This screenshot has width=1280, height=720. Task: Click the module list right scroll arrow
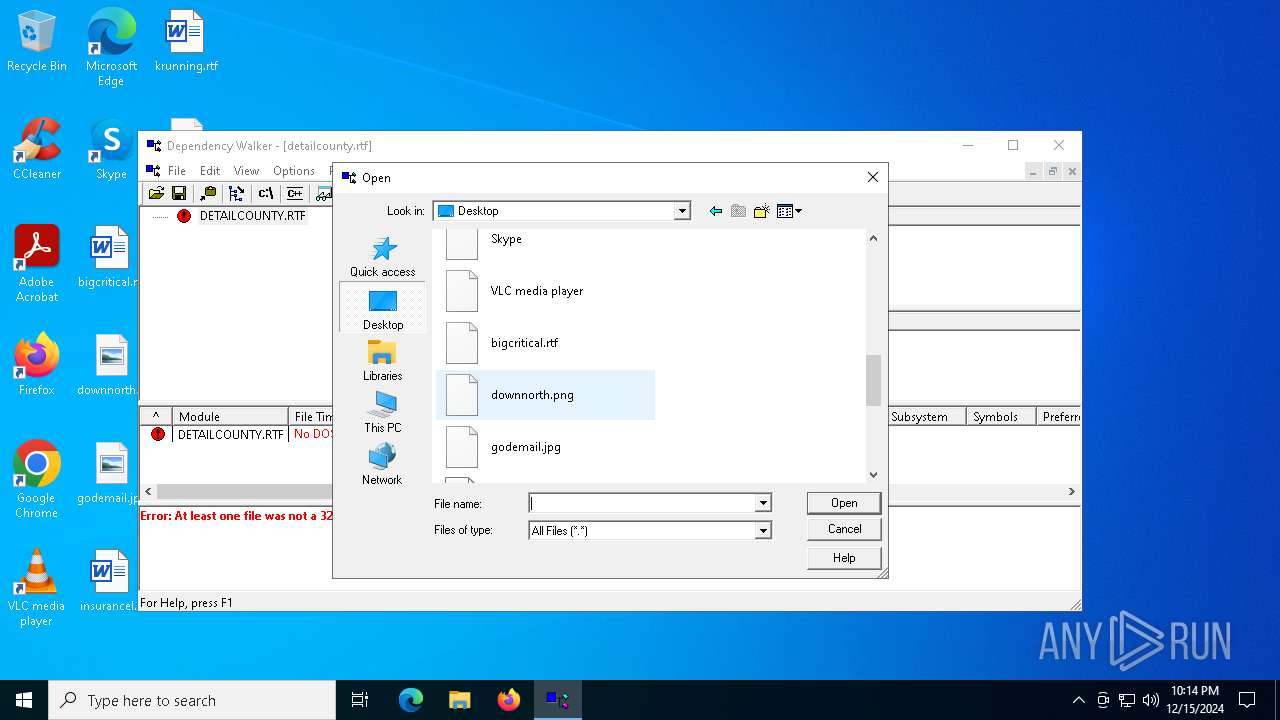[x=1071, y=492]
